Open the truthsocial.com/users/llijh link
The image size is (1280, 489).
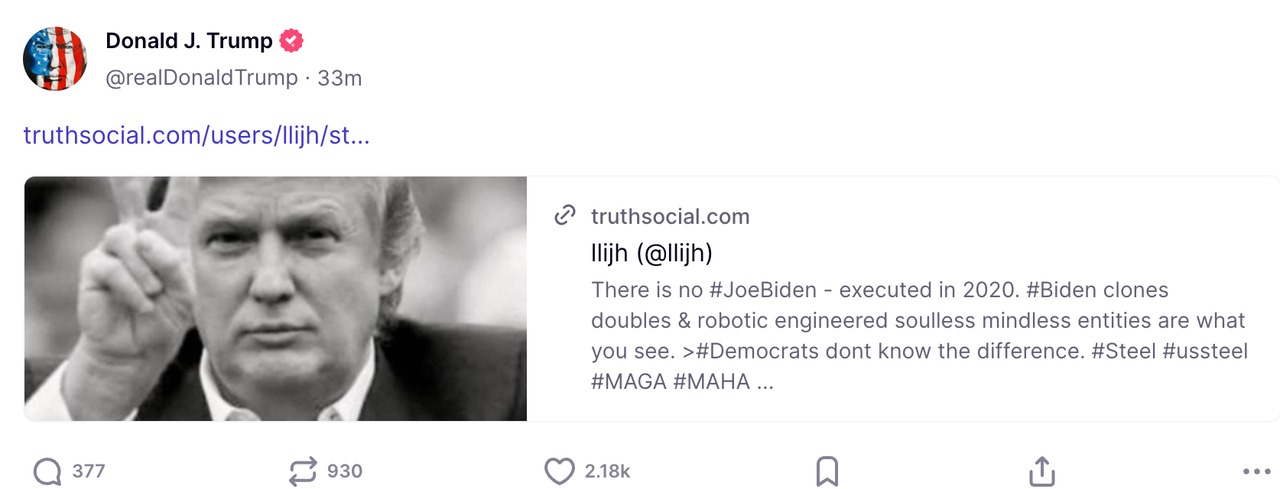(196, 135)
